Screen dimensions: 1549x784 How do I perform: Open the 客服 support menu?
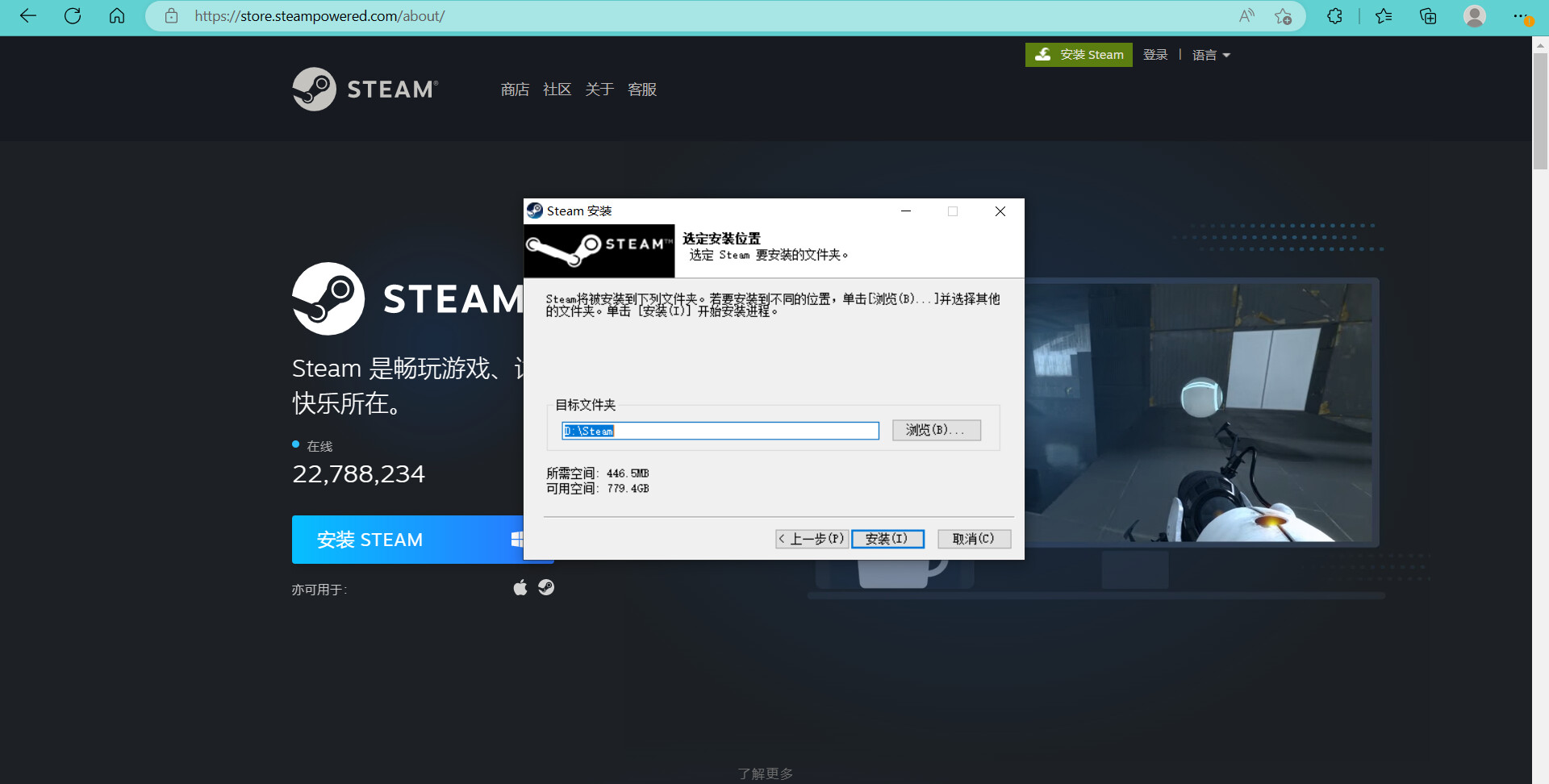coord(642,90)
